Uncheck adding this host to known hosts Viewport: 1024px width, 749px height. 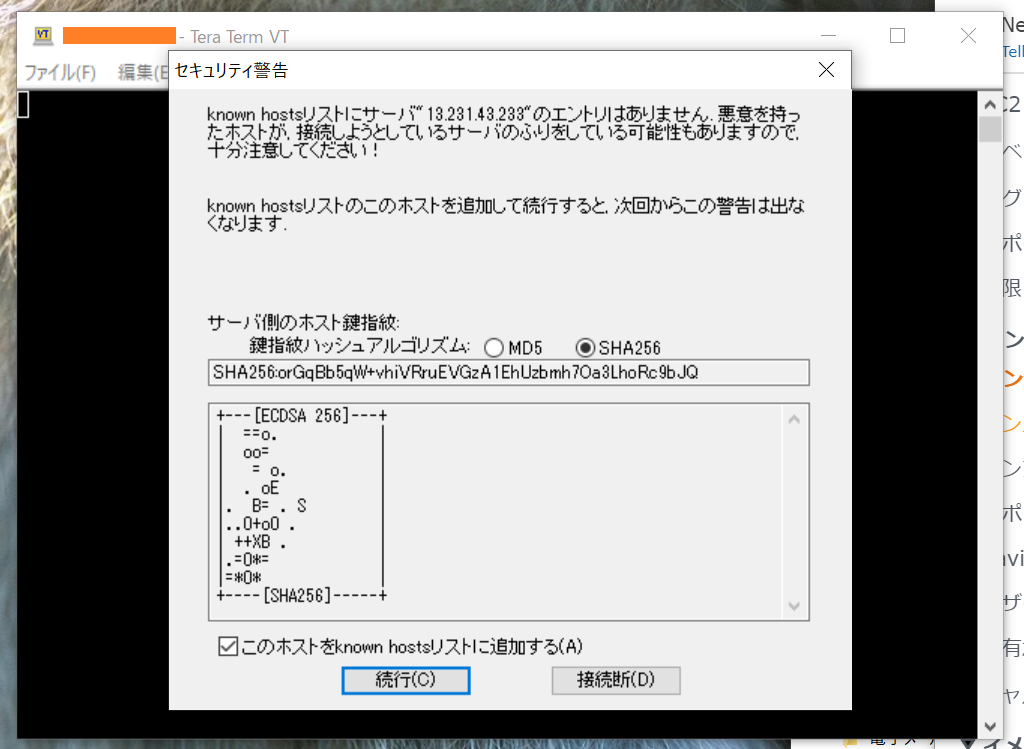[225, 647]
